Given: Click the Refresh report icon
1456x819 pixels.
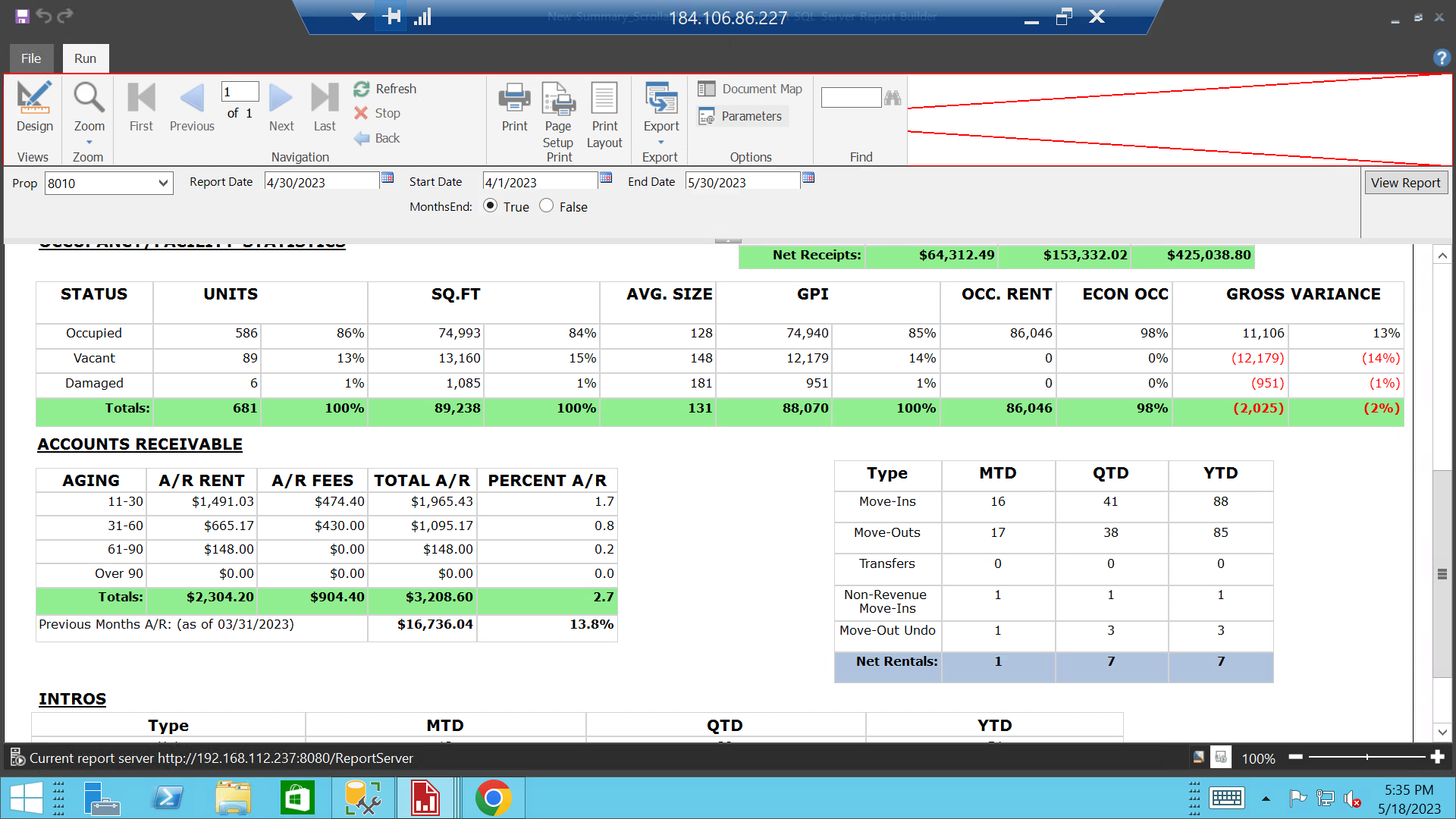Looking at the screenshot, I should click(362, 89).
